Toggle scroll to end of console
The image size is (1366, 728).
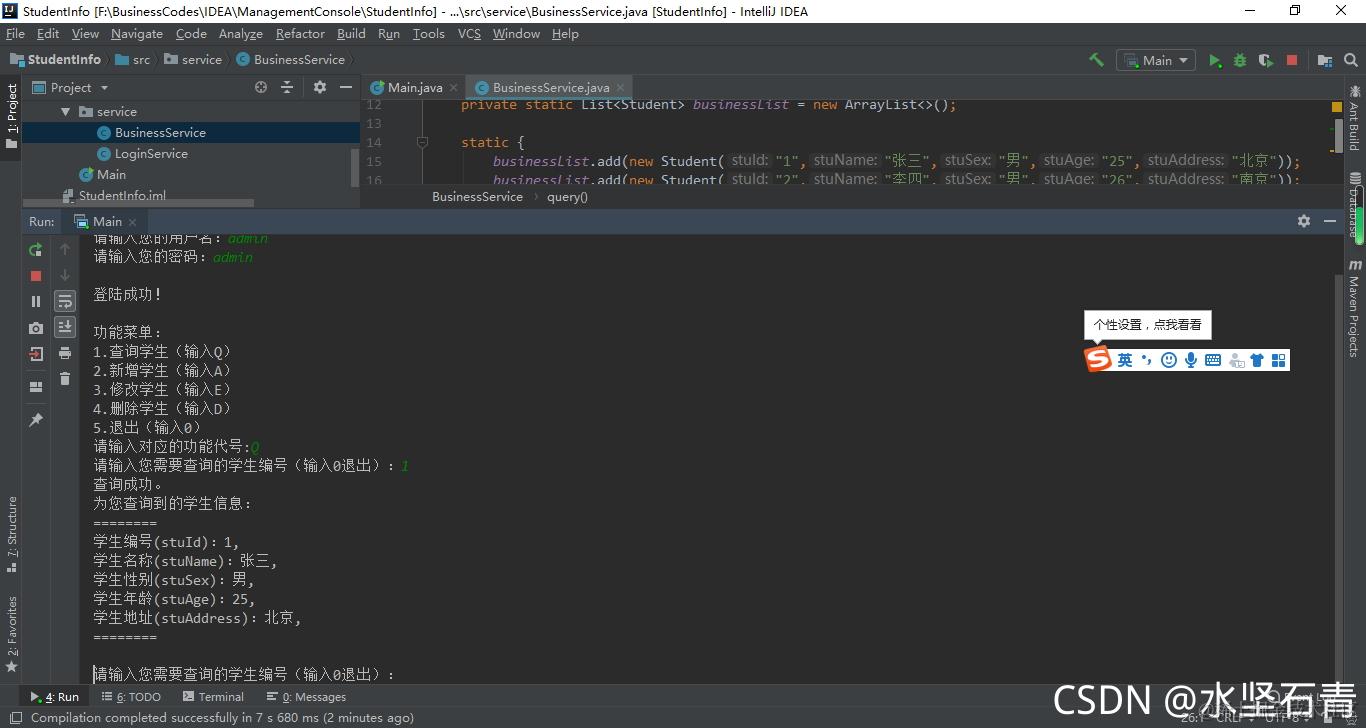click(x=65, y=327)
